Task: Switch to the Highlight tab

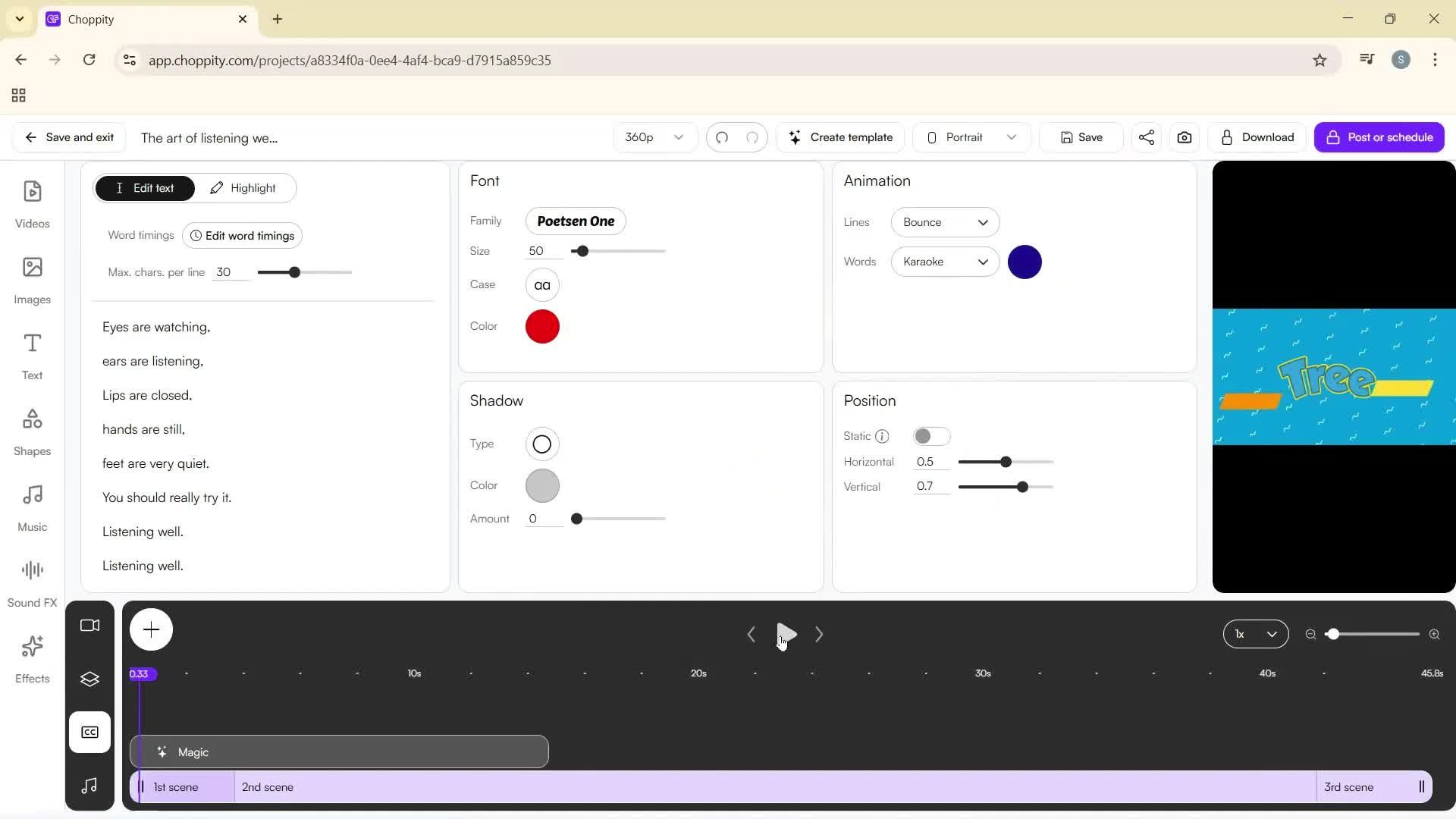Action: [243, 188]
